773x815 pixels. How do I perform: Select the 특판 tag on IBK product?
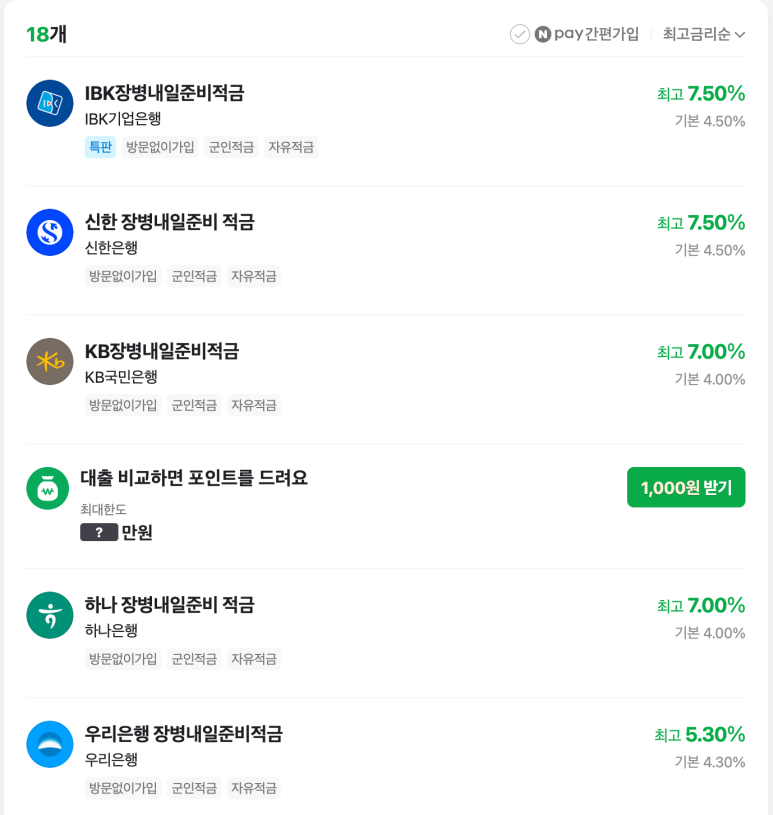coord(100,147)
